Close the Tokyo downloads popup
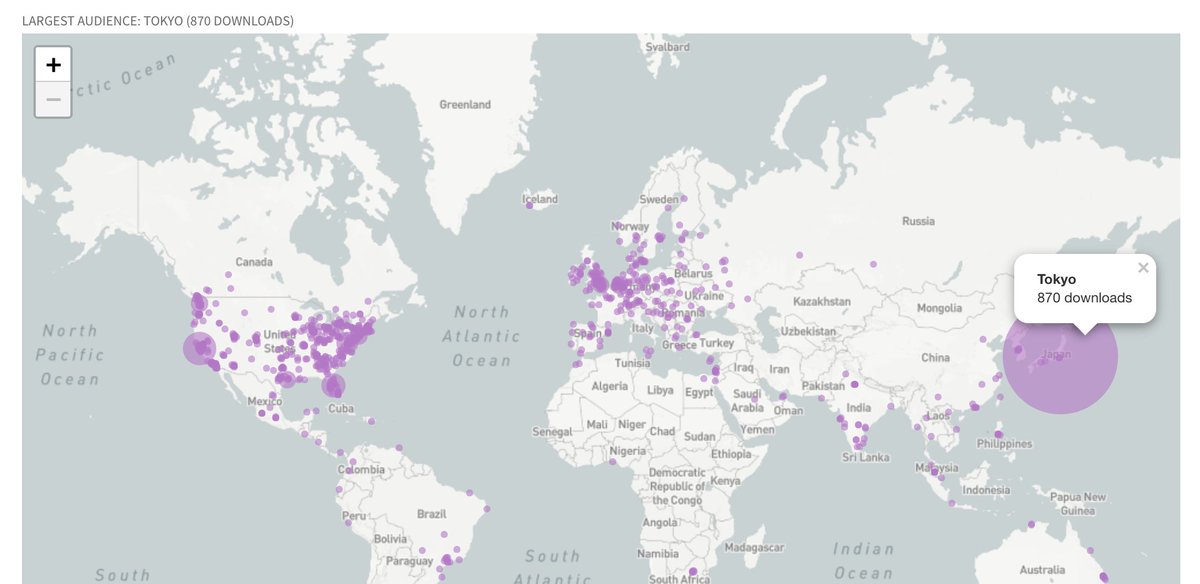Viewport: 1200px width, 584px height. tap(1143, 268)
